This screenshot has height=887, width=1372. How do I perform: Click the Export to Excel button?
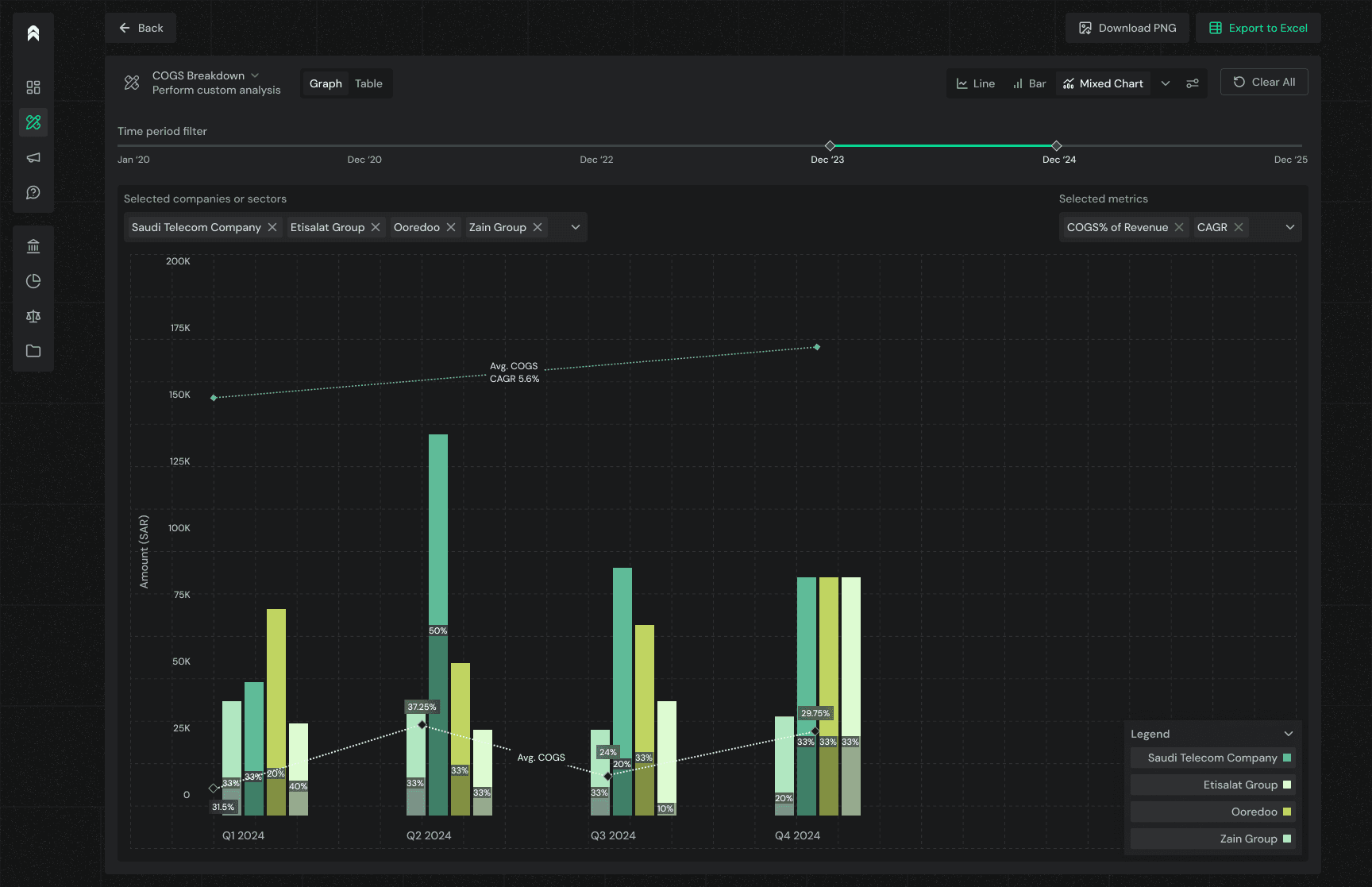tap(1258, 28)
